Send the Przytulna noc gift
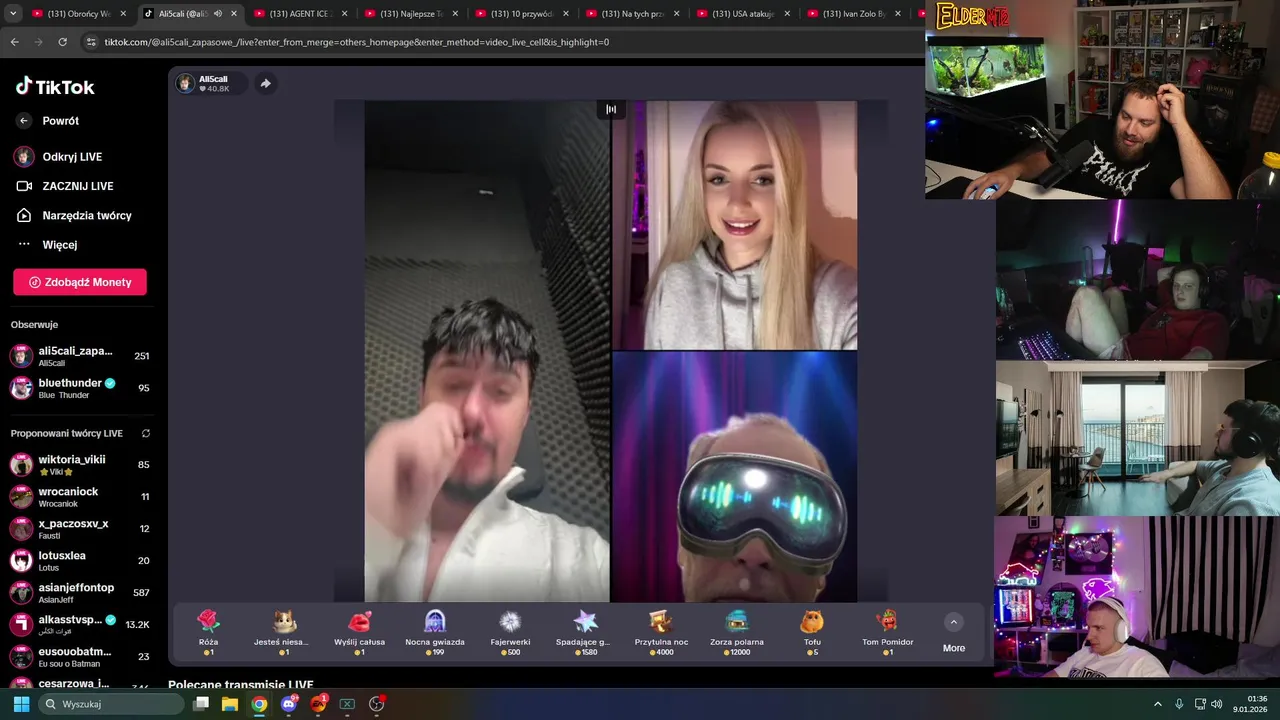This screenshot has height=720, width=1280. (661, 632)
